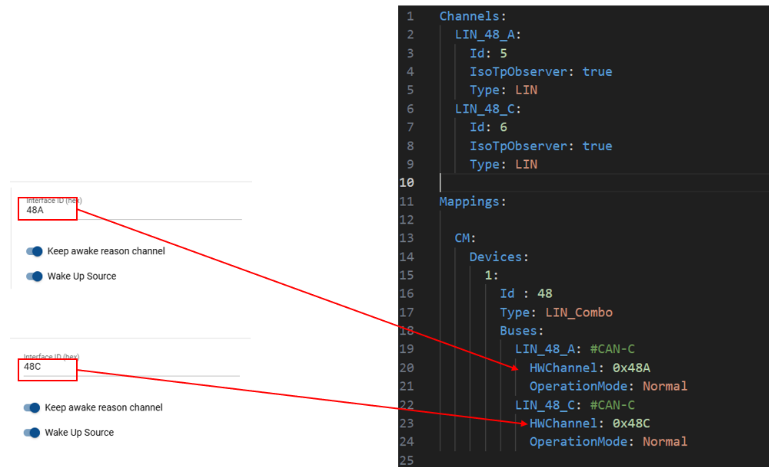Toggle Keep awake reason channel under 48C

[33, 407]
